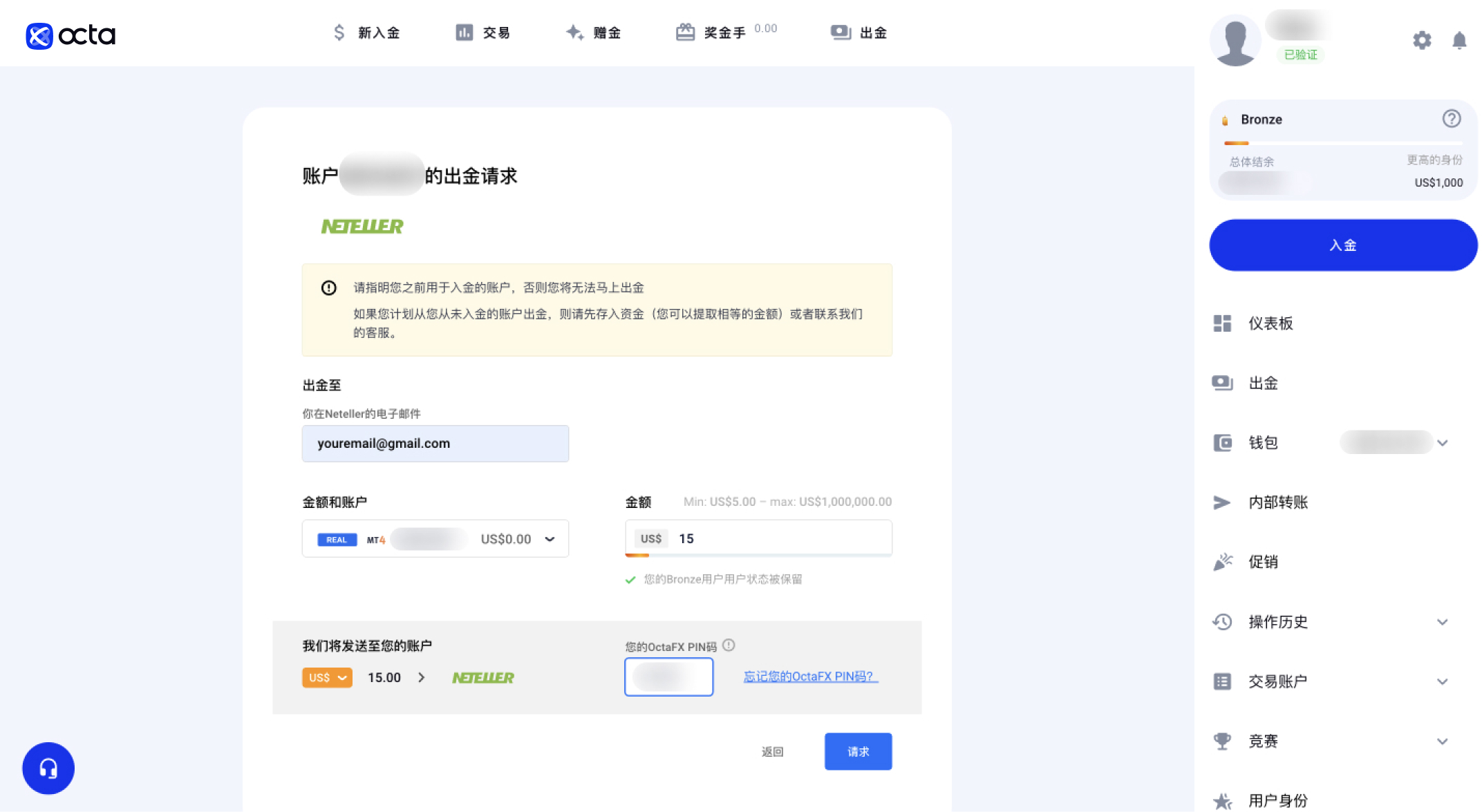This screenshot has height=812, width=1482.
Task: Open the REAL MT4 account dropdown
Action: point(435,539)
